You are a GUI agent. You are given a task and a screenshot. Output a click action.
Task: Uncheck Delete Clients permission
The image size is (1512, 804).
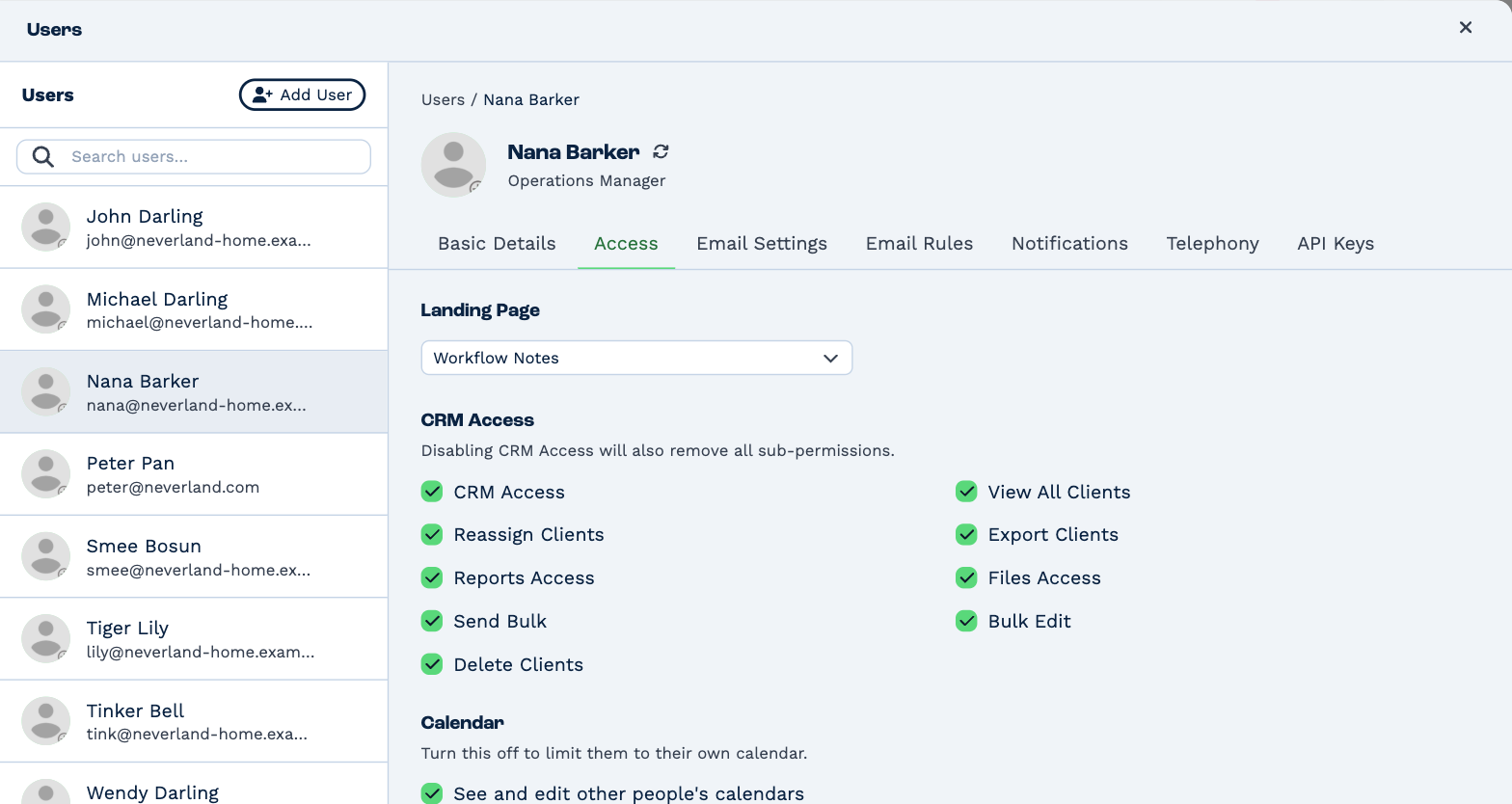(432, 664)
